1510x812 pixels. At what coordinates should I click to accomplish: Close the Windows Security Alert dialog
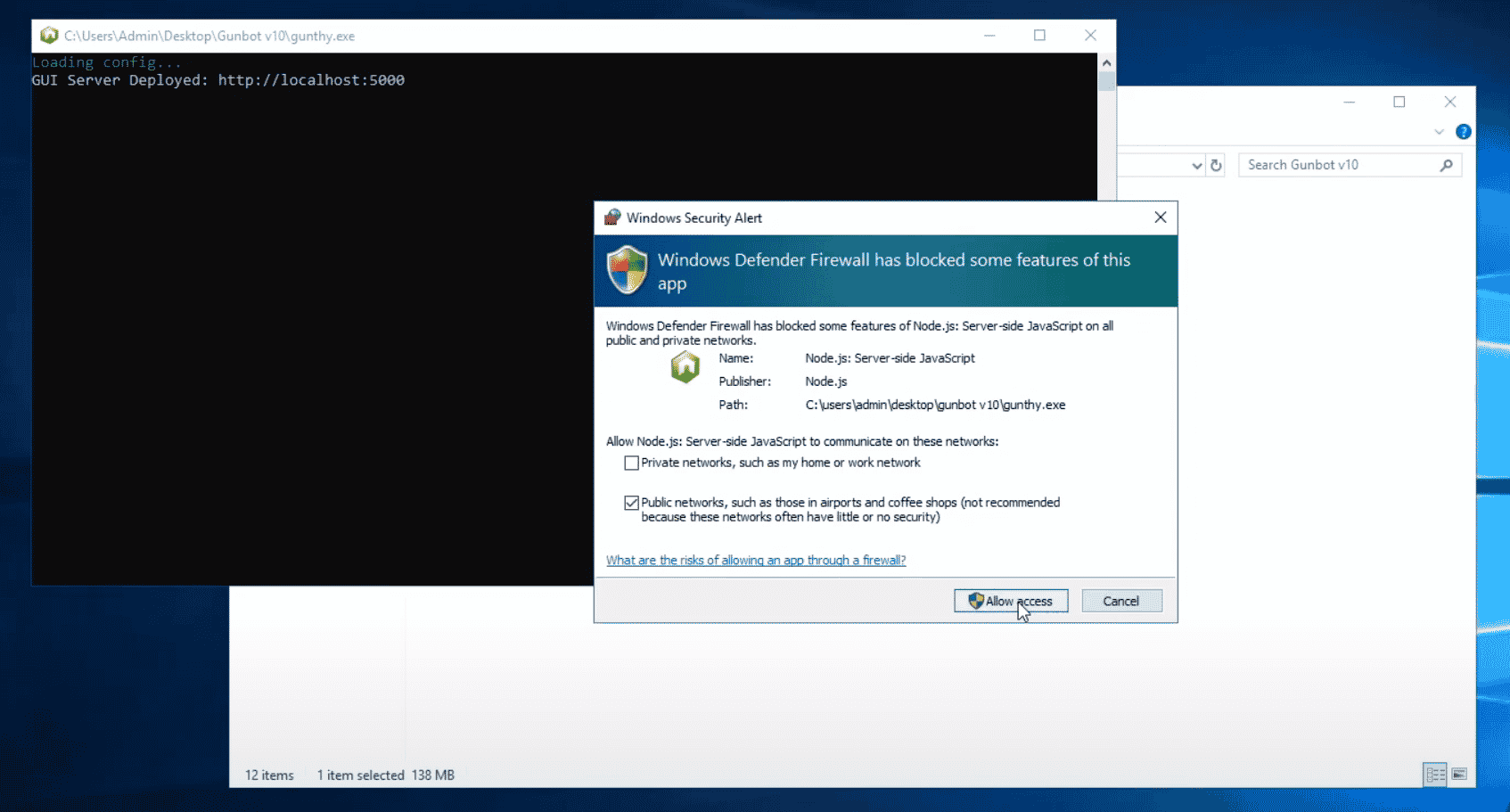tap(1160, 217)
